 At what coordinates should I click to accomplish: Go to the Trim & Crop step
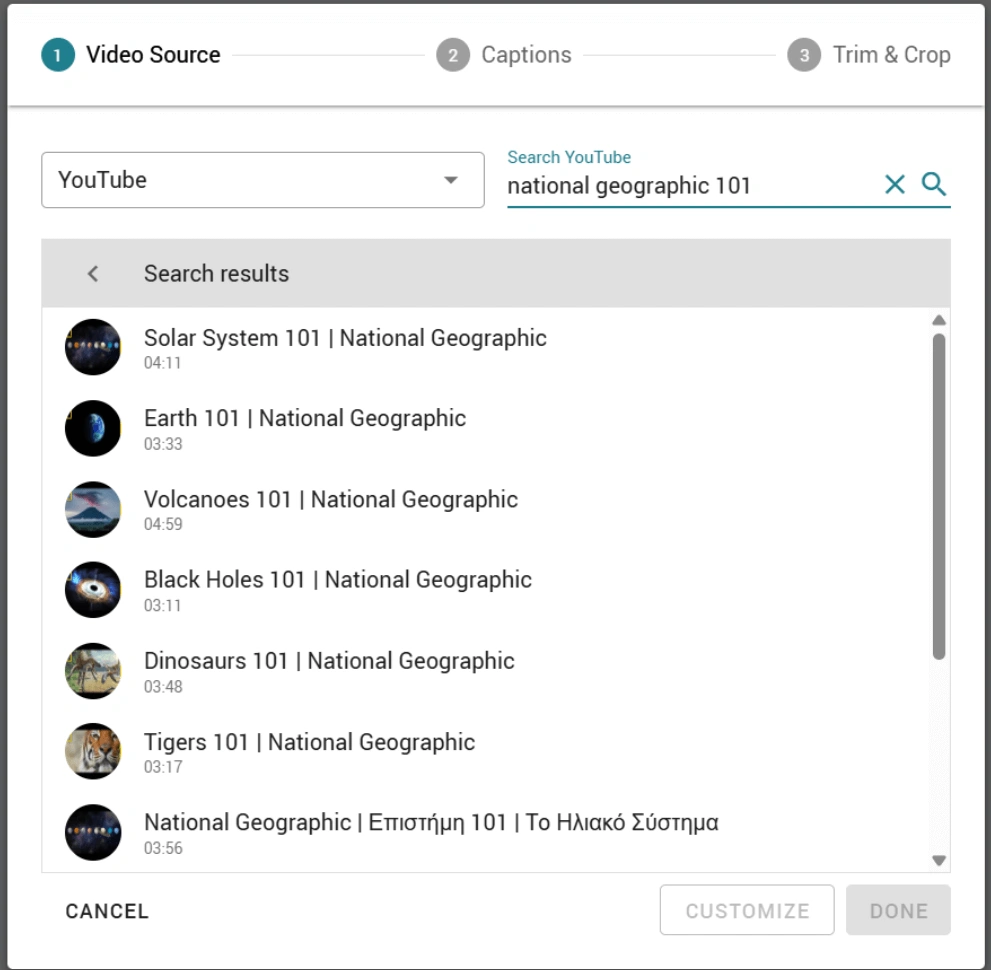(868, 55)
